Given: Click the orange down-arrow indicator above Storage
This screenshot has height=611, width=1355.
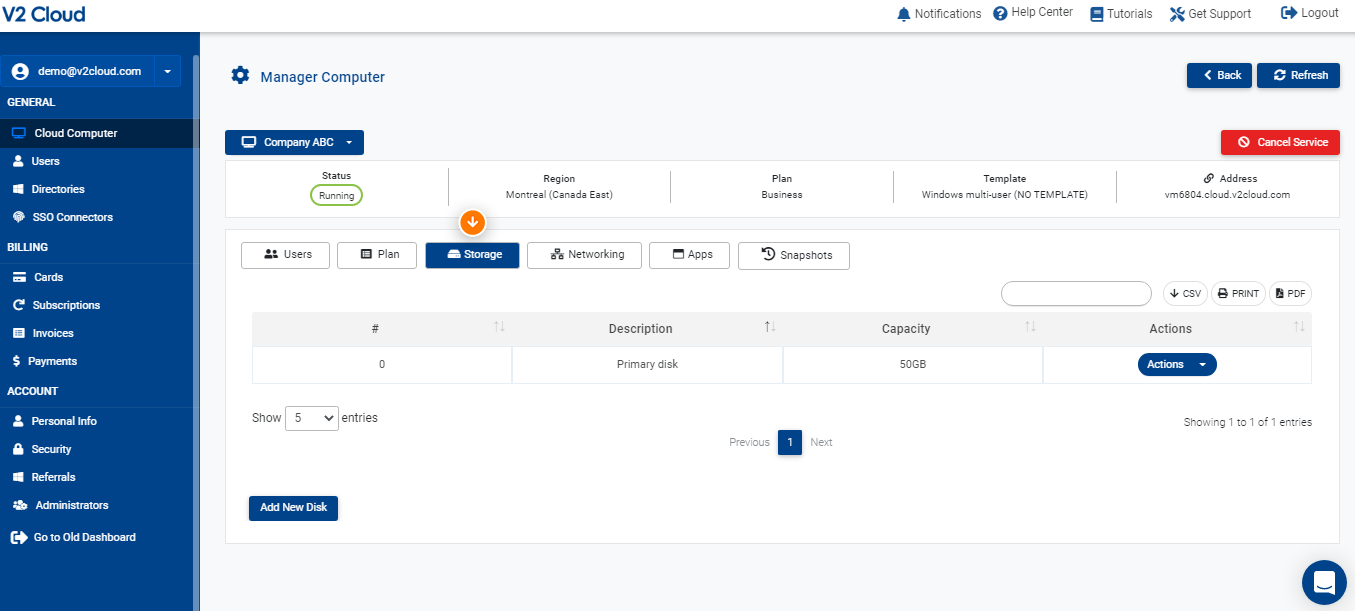Looking at the screenshot, I should 472,222.
